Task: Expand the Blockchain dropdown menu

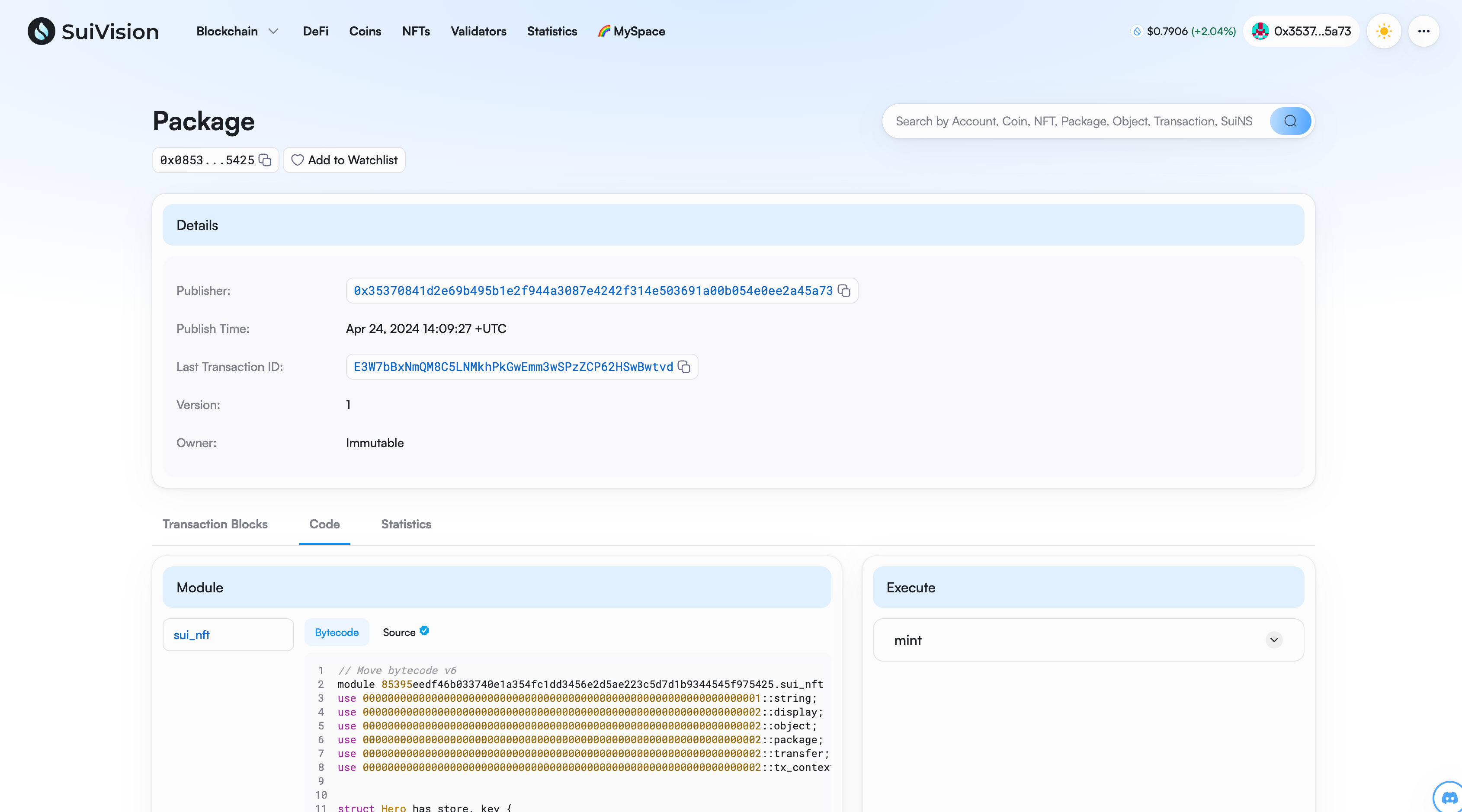Action: (x=237, y=31)
